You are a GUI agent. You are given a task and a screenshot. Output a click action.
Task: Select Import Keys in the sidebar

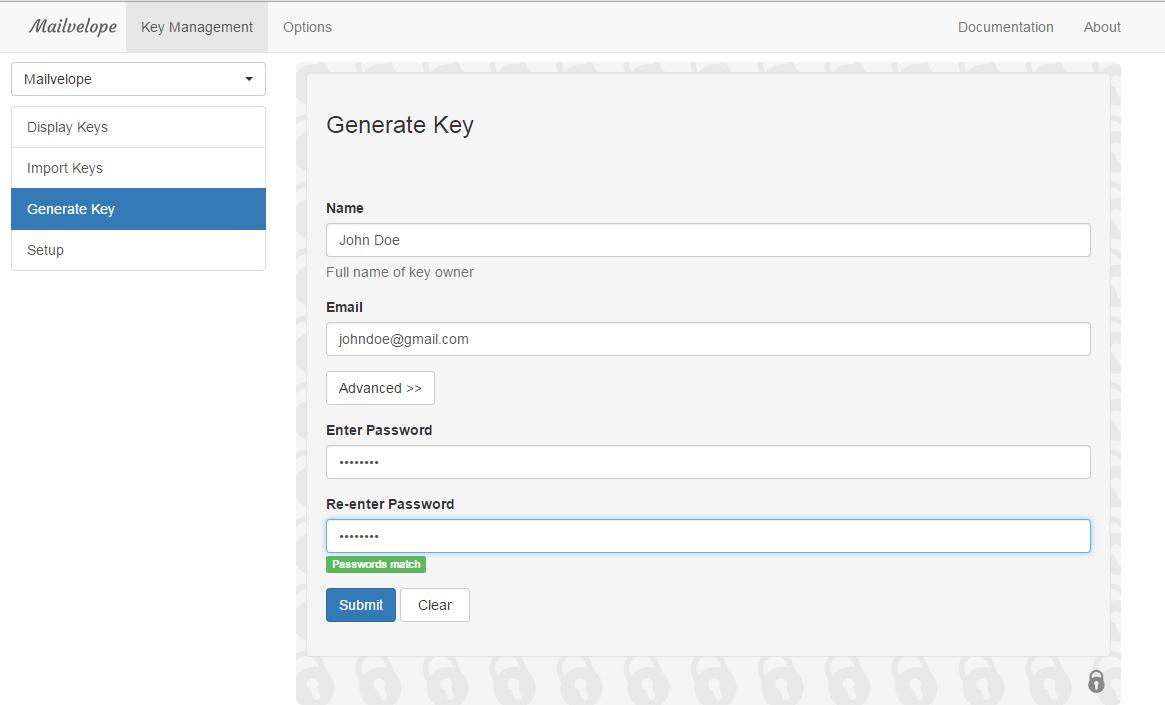tap(138, 168)
